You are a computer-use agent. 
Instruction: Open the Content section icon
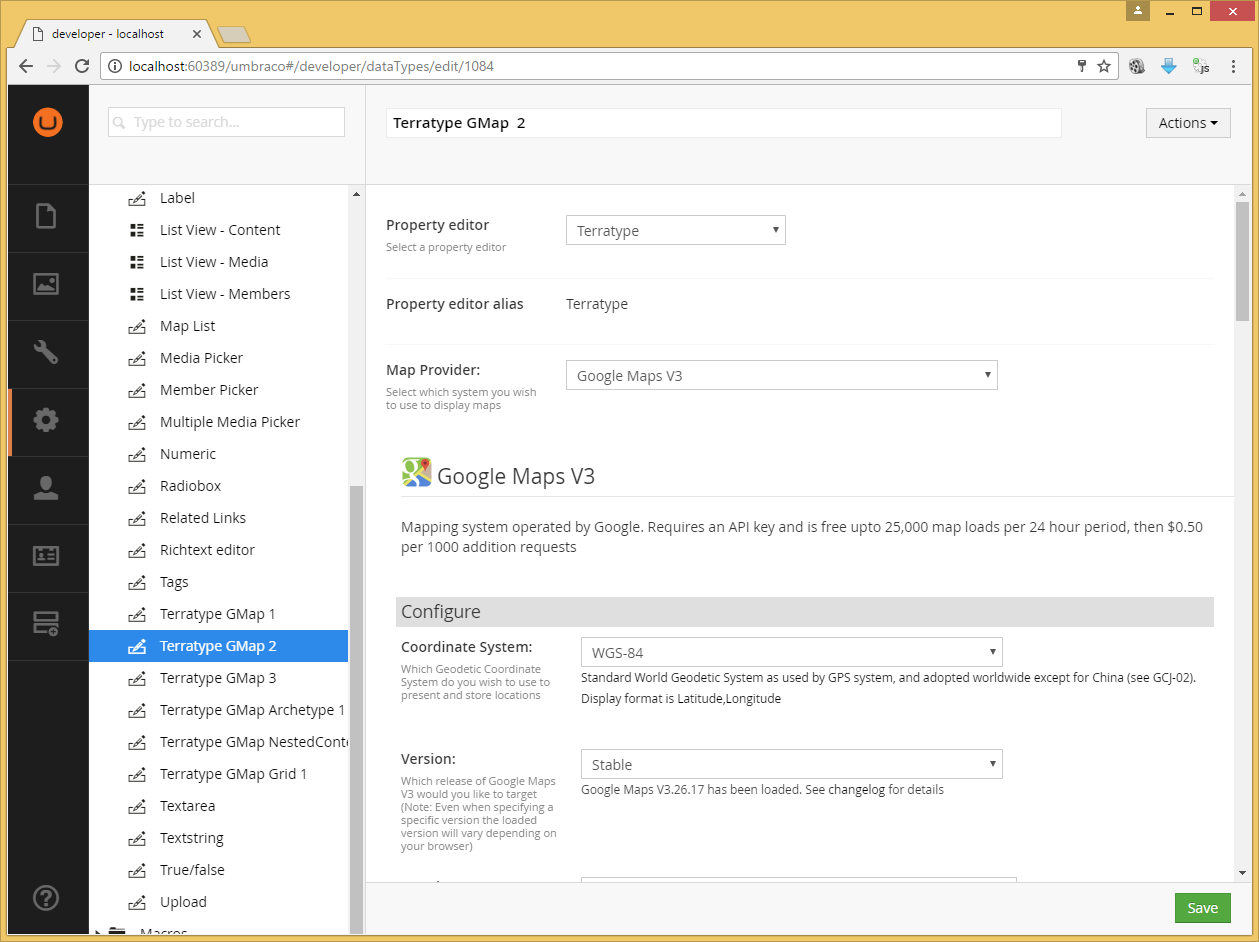pos(46,216)
